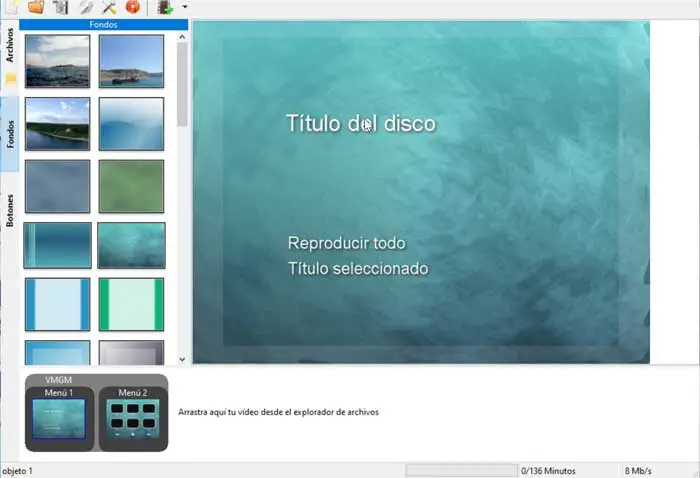Click the blue Fondos panel header
The image size is (700, 478).
[x=104, y=25]
